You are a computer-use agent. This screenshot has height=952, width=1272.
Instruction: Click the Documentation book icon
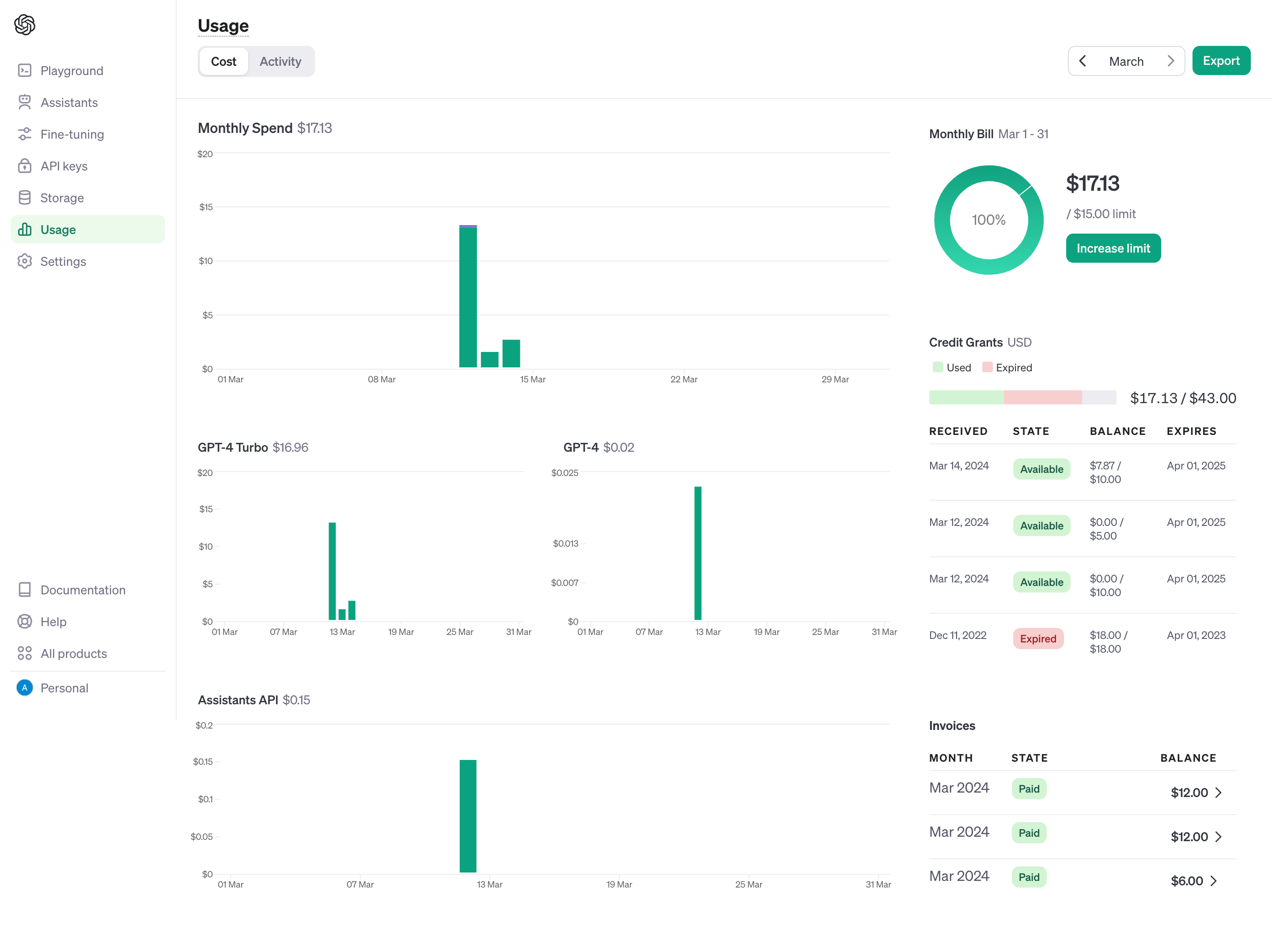point(25,590)
